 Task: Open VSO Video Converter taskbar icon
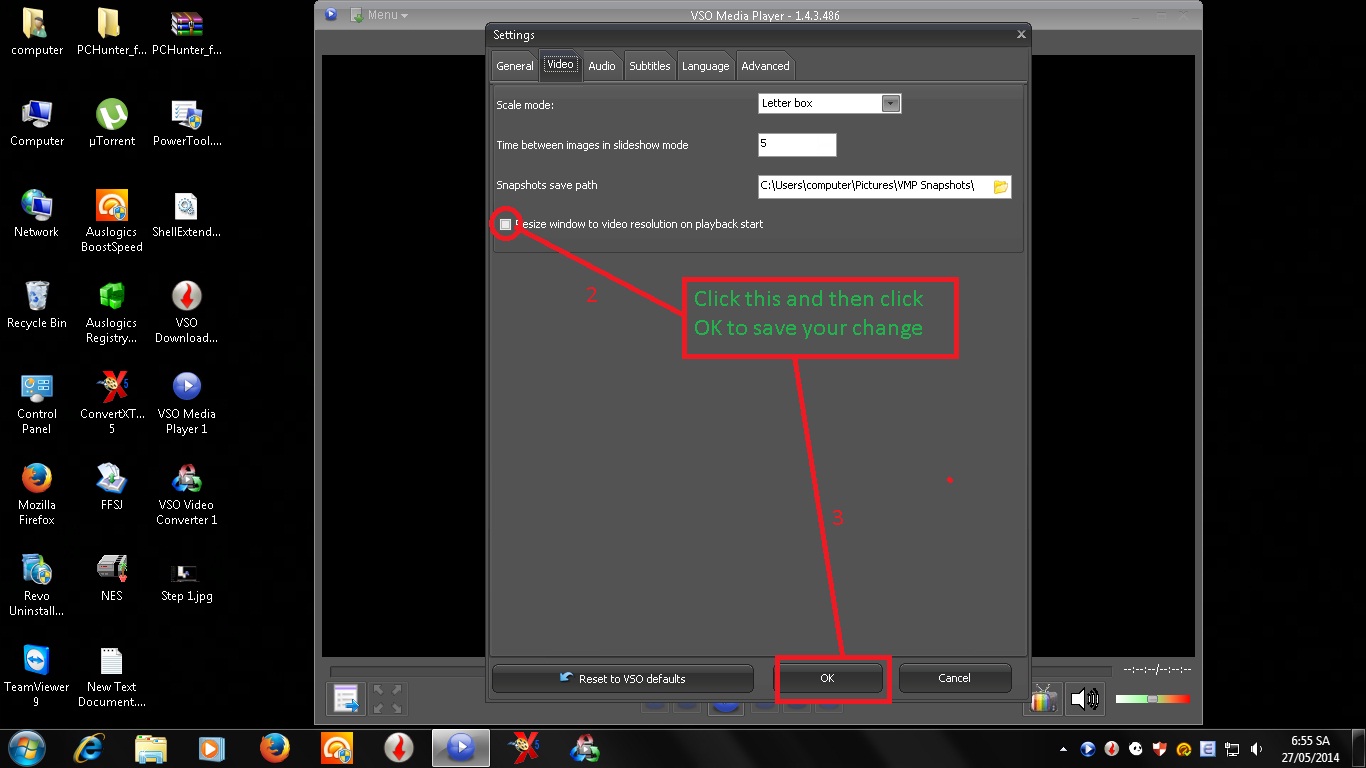click(585, 748)
